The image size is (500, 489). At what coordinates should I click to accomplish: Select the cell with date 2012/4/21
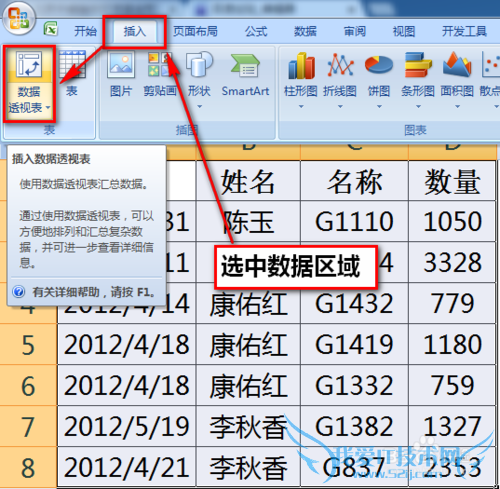[x=127, y=467]
